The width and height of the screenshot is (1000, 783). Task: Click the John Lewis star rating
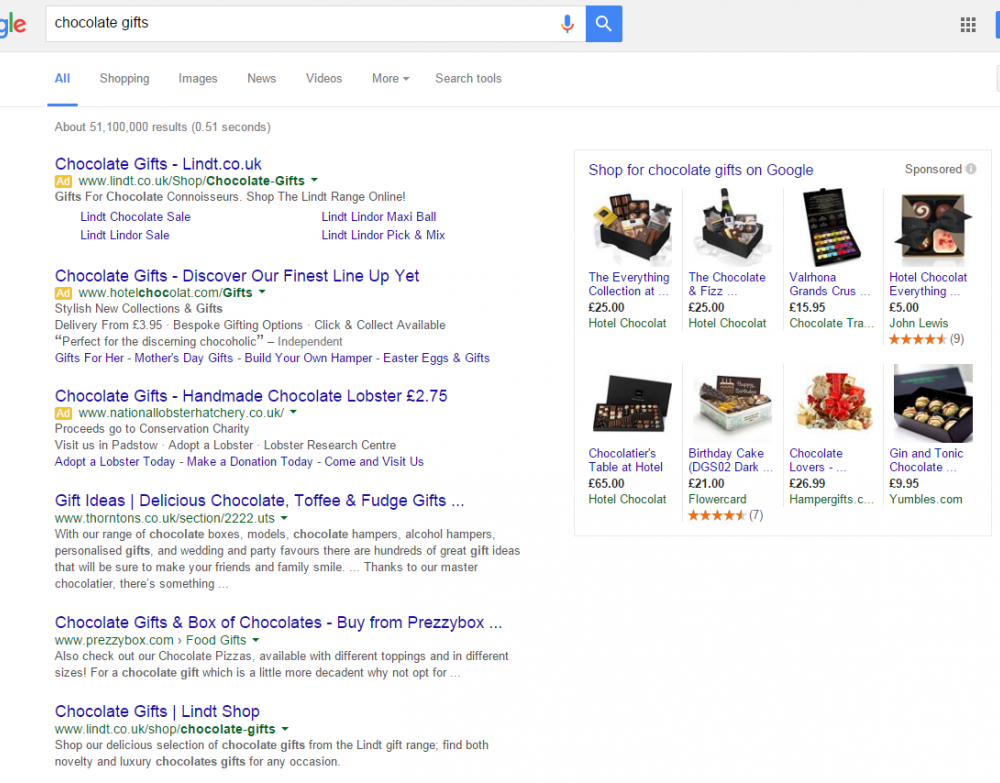click(917, 339)
